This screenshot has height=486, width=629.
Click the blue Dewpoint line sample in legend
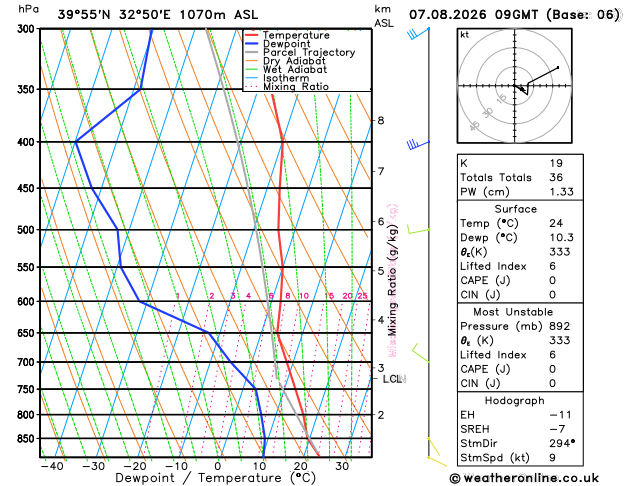(252, 44)
